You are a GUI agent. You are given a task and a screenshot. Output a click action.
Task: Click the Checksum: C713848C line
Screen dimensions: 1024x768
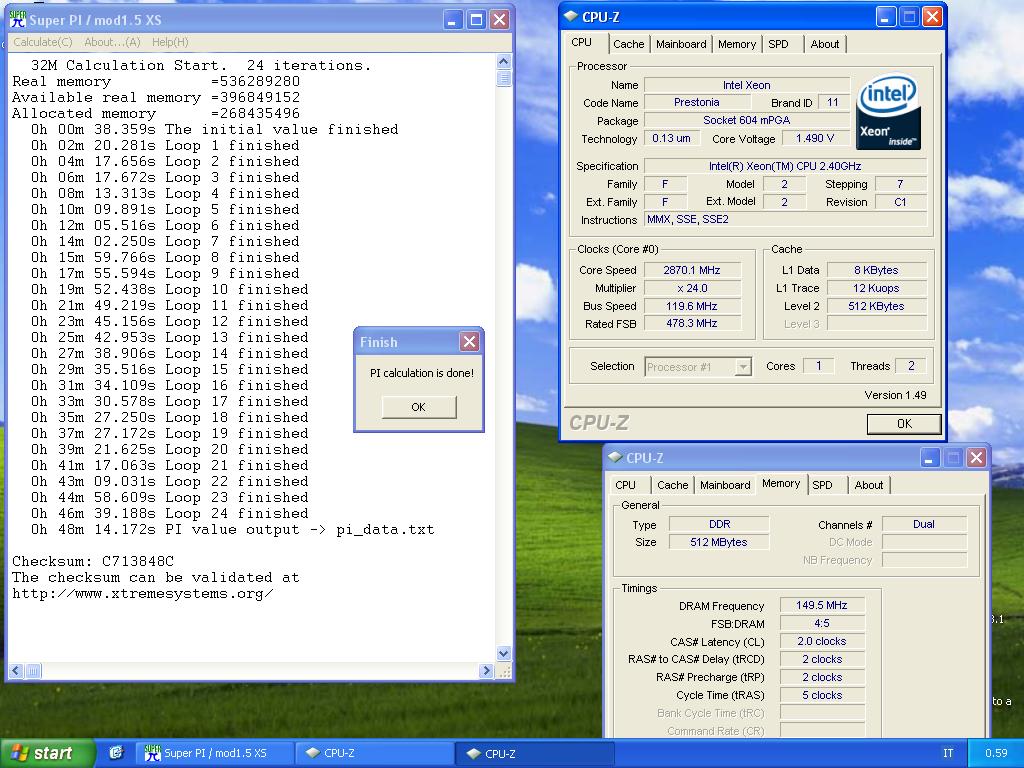click(93, 562)
